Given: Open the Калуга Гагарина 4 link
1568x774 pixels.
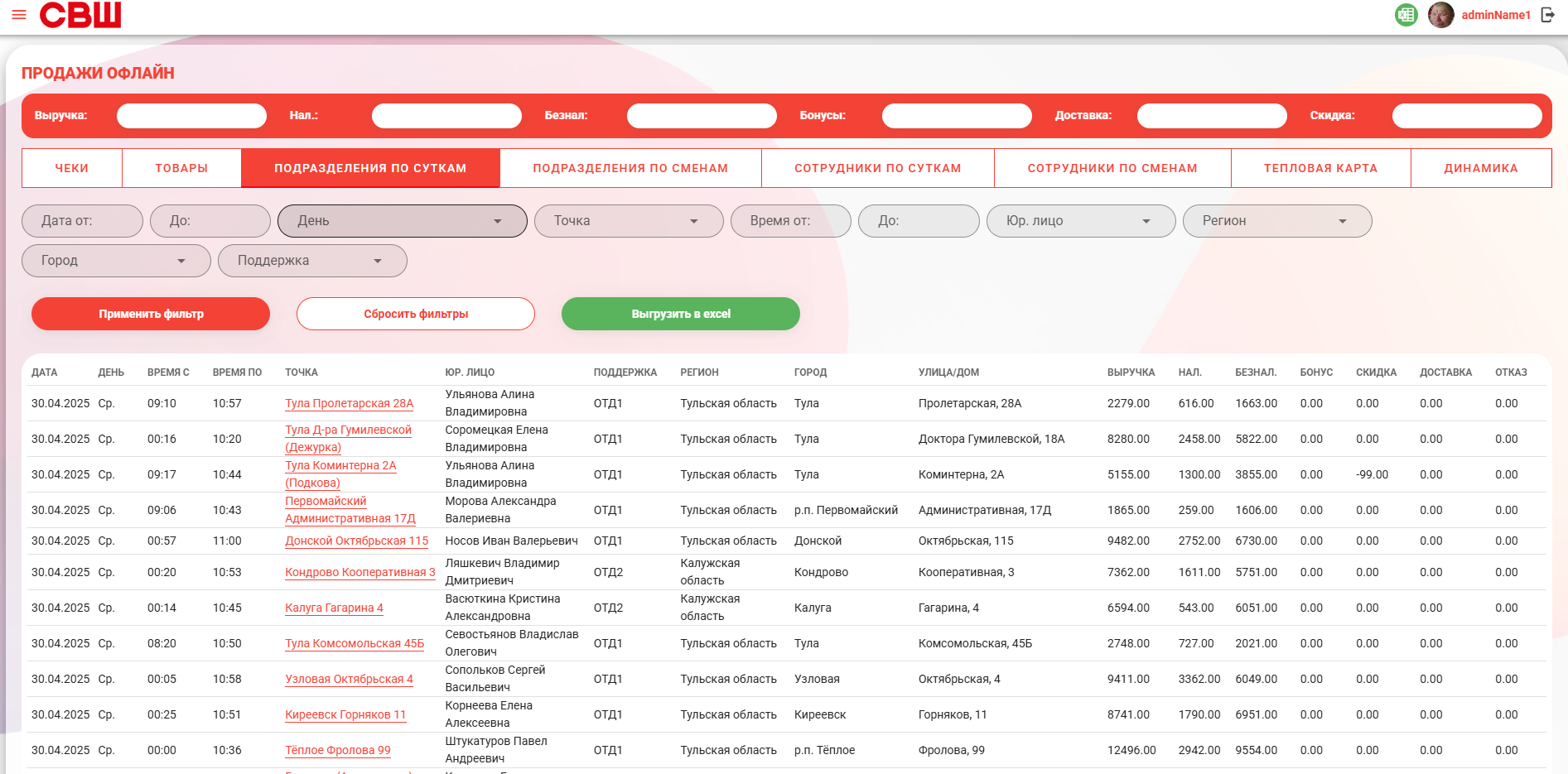Looking at the screenshot, I should click(334, 608).
